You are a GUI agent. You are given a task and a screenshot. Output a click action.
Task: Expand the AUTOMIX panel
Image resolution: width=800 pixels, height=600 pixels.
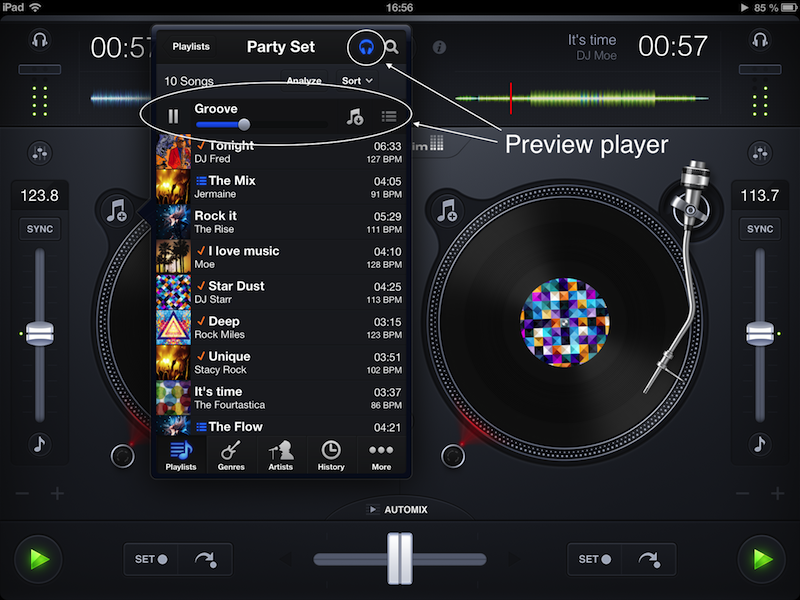[x=400, y=510]
